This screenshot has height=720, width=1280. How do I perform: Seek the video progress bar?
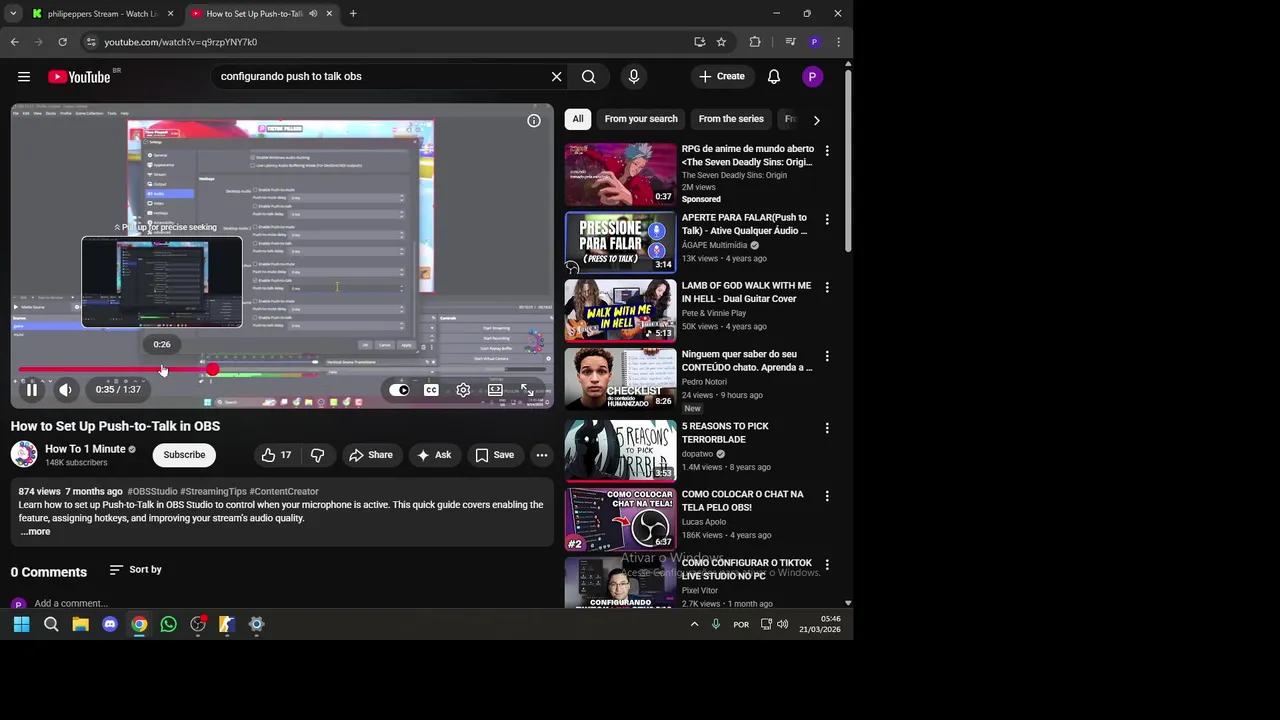[x=282, y=370]
